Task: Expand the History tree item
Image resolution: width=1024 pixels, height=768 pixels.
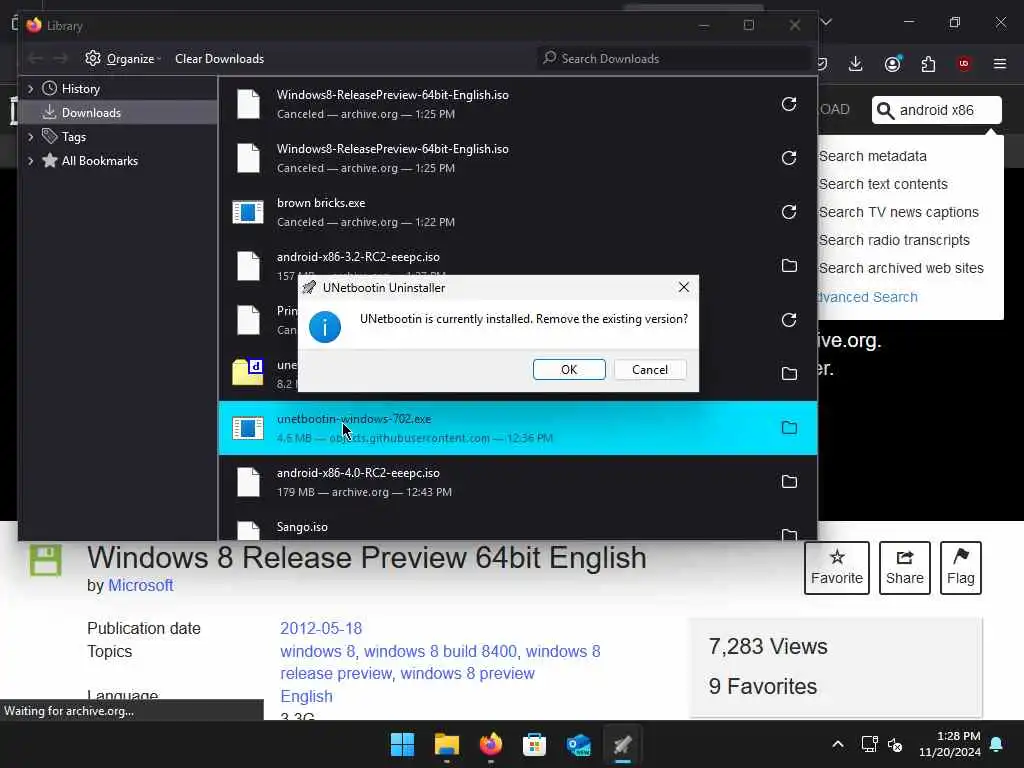Action: coord(30,89)
